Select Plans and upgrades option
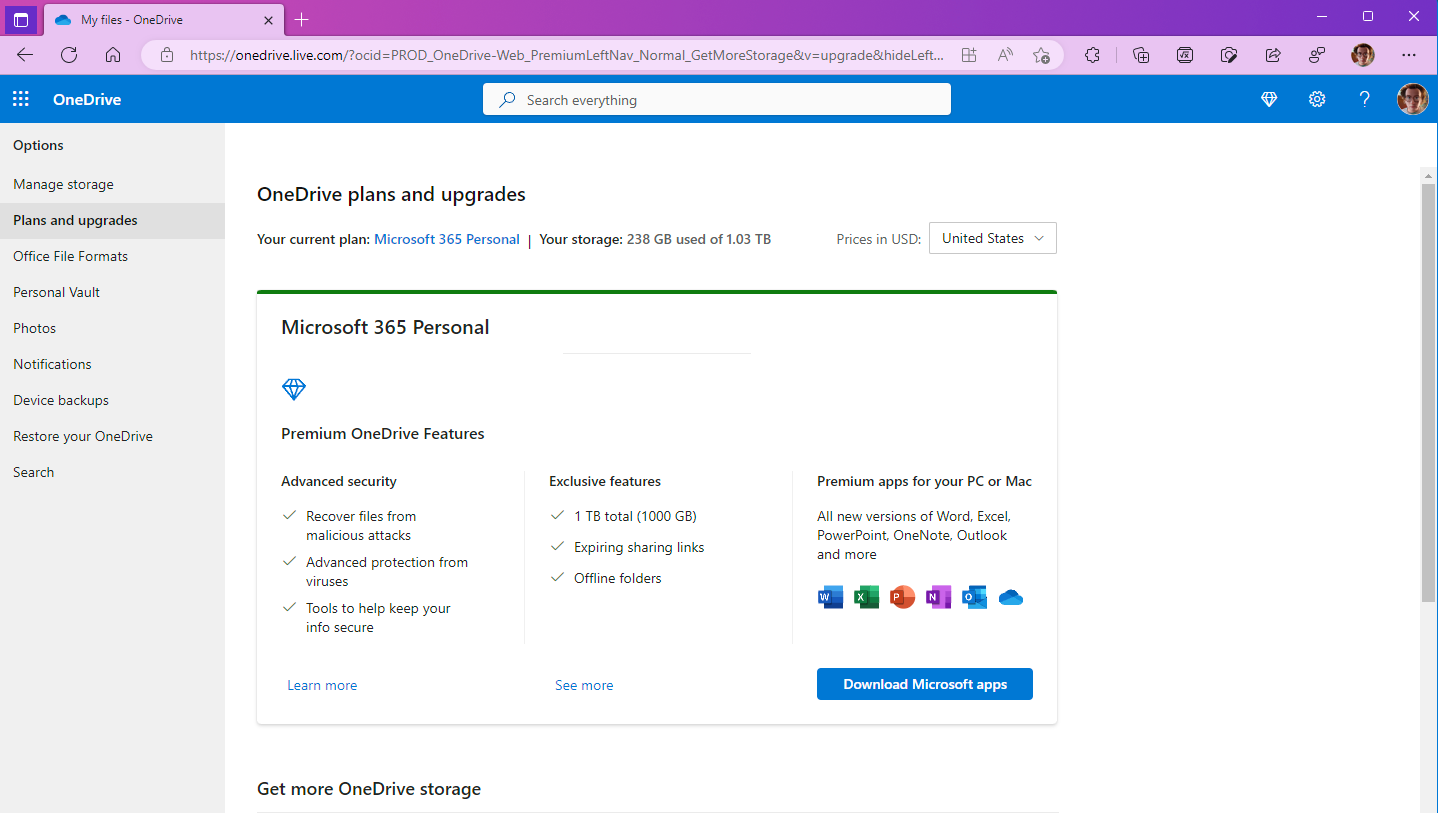The image size is (1438, 813). point(112,220)
